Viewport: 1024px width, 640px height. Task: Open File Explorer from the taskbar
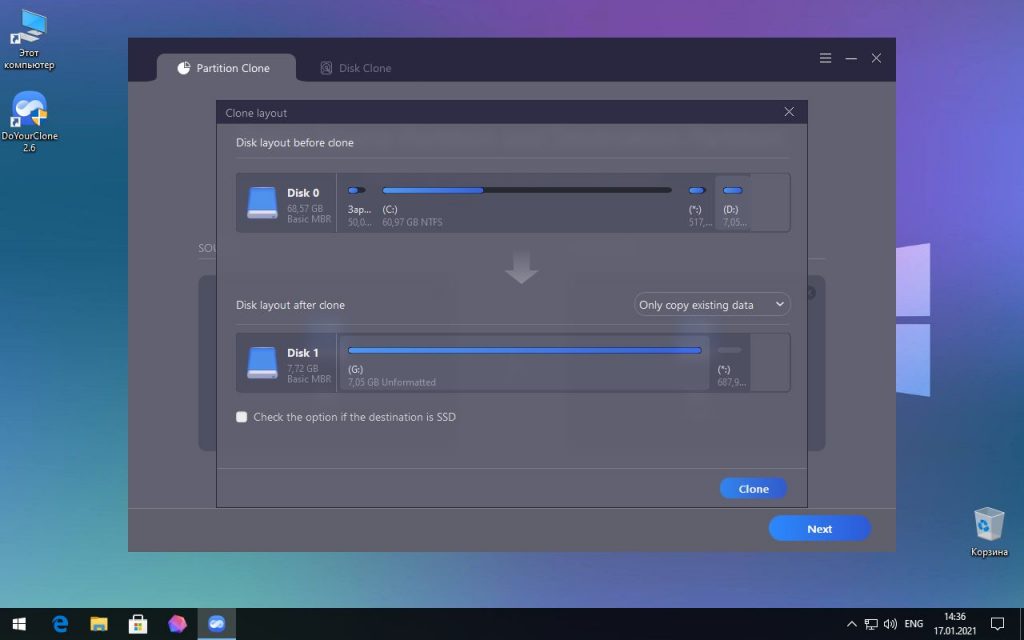pos(99,624)
